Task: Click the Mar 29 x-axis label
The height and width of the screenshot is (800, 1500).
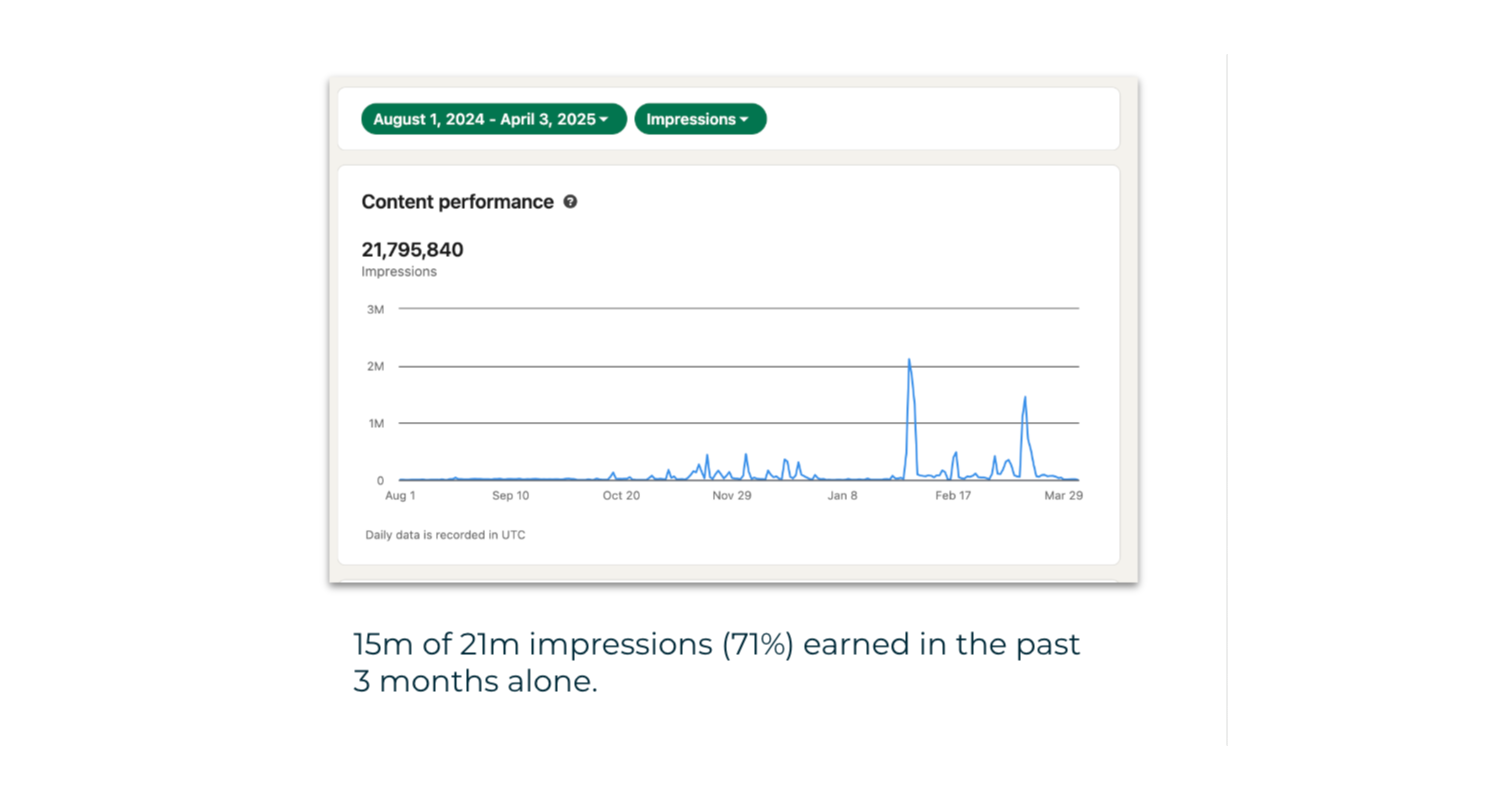Action: [1064, 495]
